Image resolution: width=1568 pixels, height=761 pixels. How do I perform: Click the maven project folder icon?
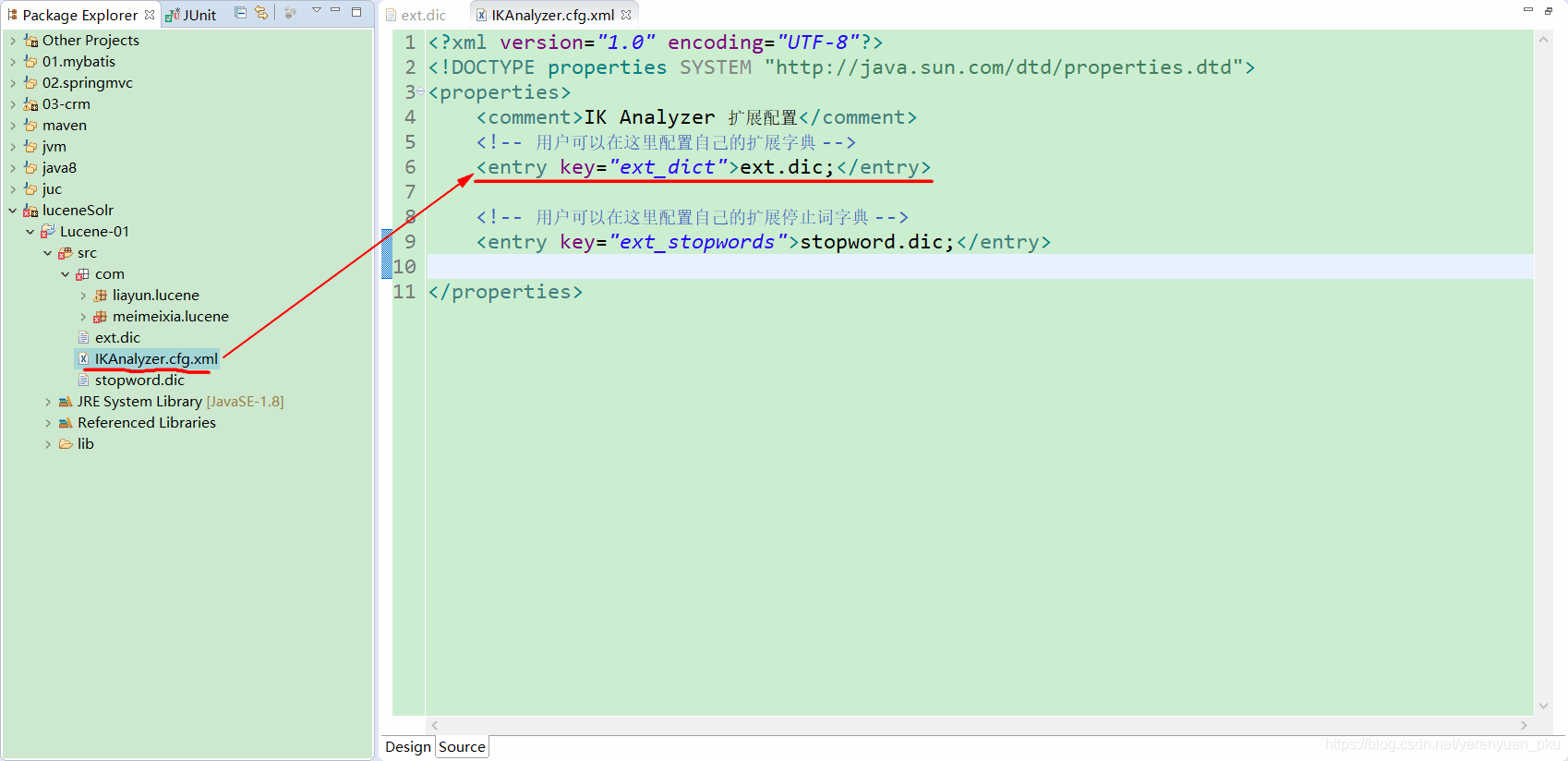click(x=30, y=126)
